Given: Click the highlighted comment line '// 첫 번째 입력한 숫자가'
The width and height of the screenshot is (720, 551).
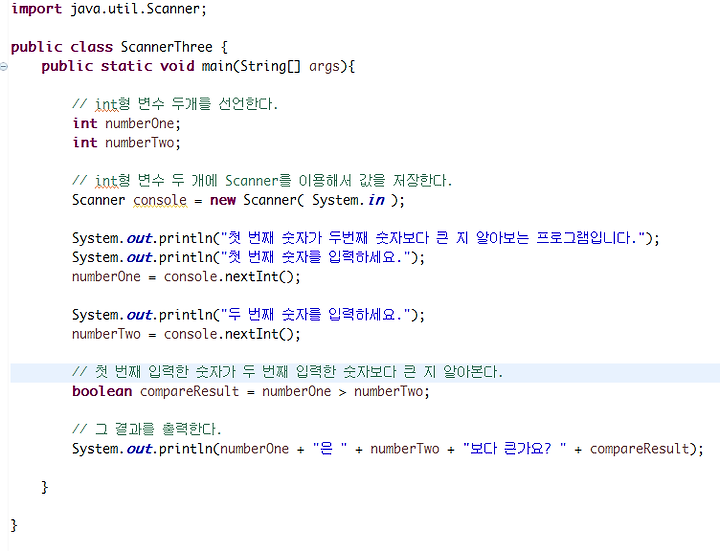Looking at the screenshot, I should pyautogui.click(x=287, y=372).
